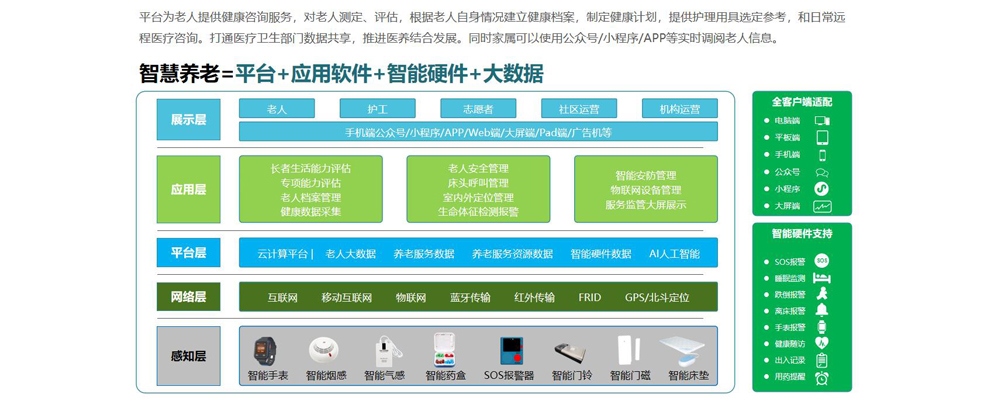The image size is (990, 400).
Task: Select the 智能门磁 door sensor image
Action: tap(629, 351)
